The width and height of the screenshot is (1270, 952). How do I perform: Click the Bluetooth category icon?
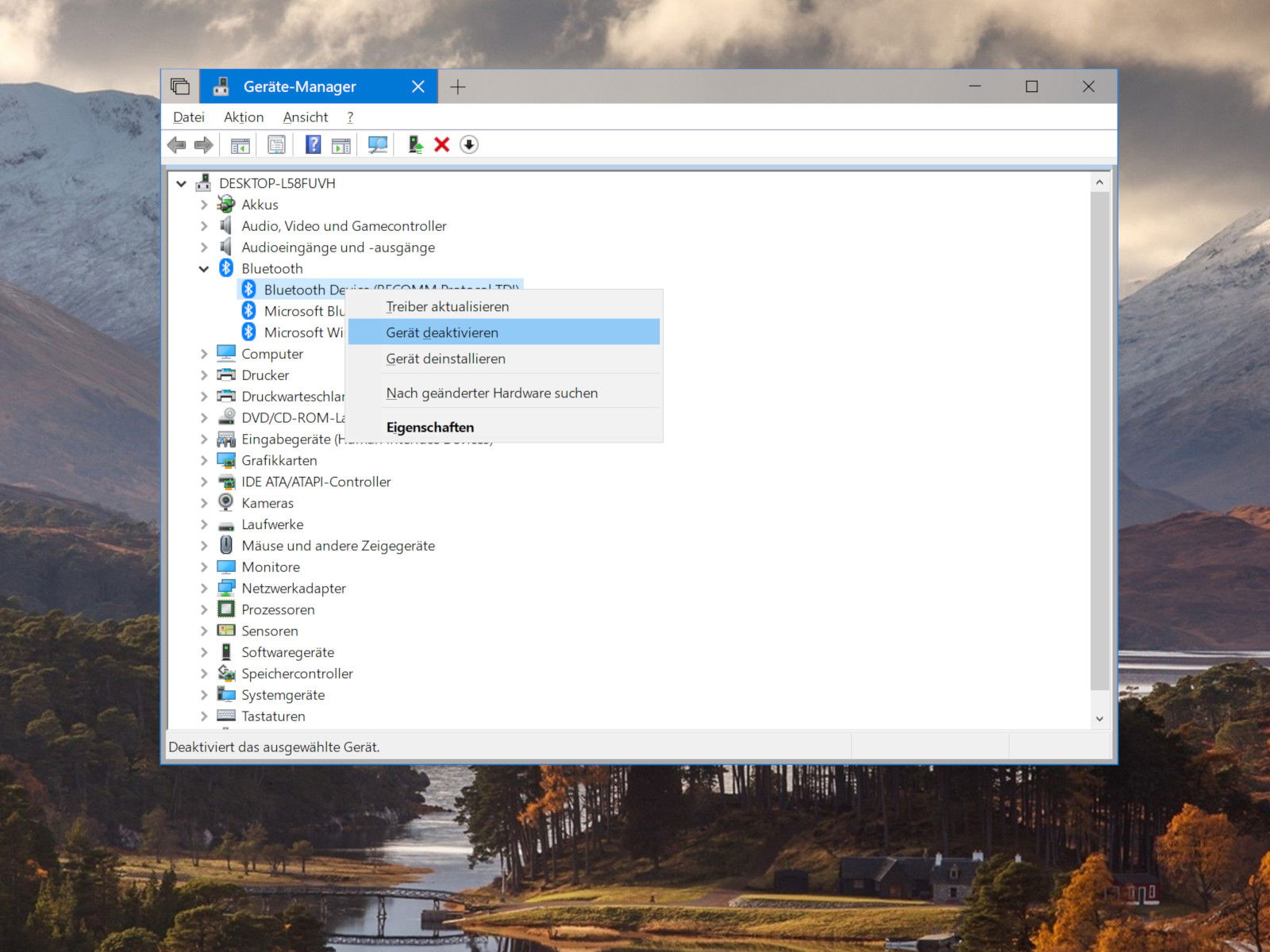pyautogui.click(x=226, y=268)
